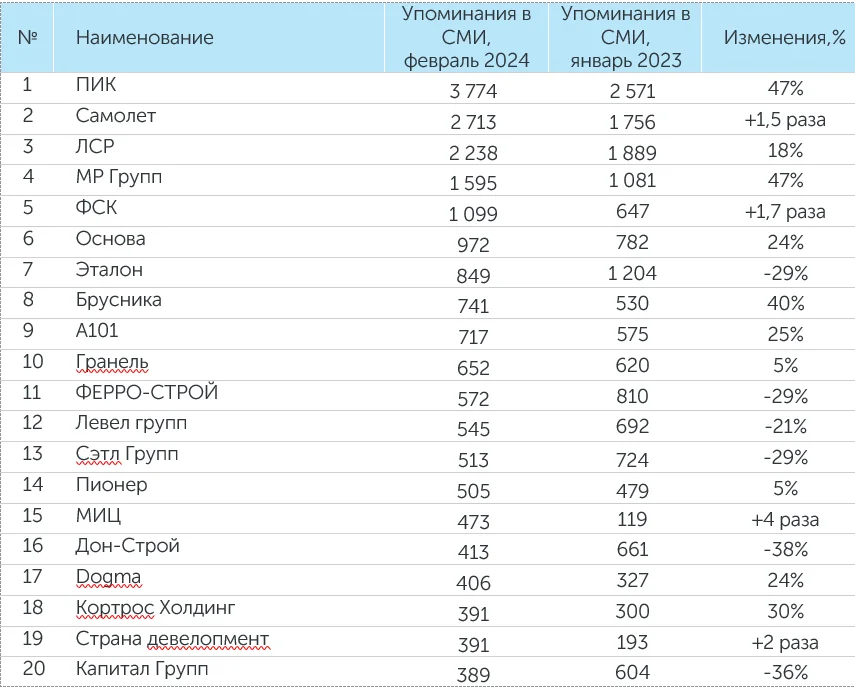
Task: Click the "Дон-Строй" cell
Action: click(x=127, y=546)
